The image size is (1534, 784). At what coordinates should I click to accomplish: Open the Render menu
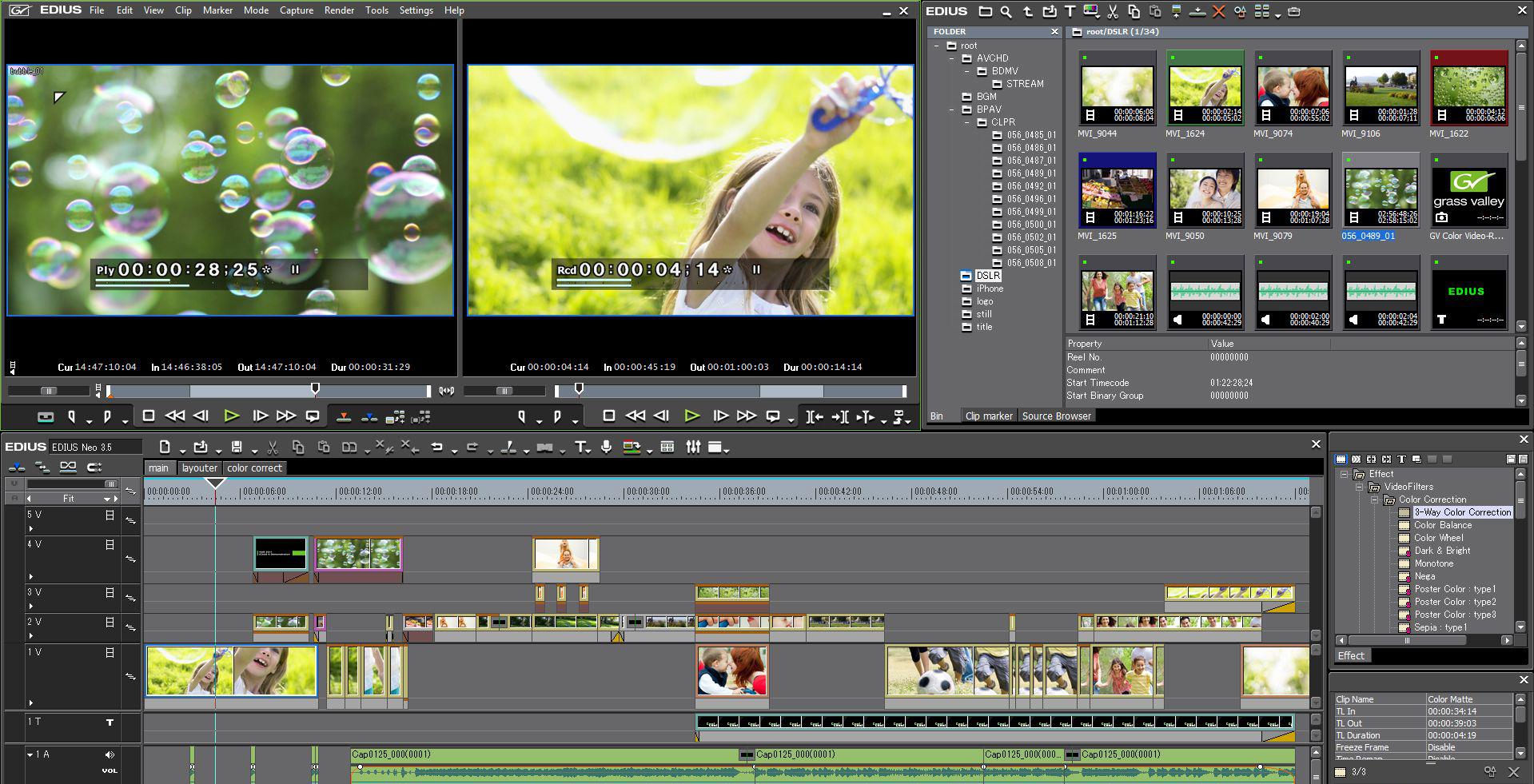click(339, 10)
